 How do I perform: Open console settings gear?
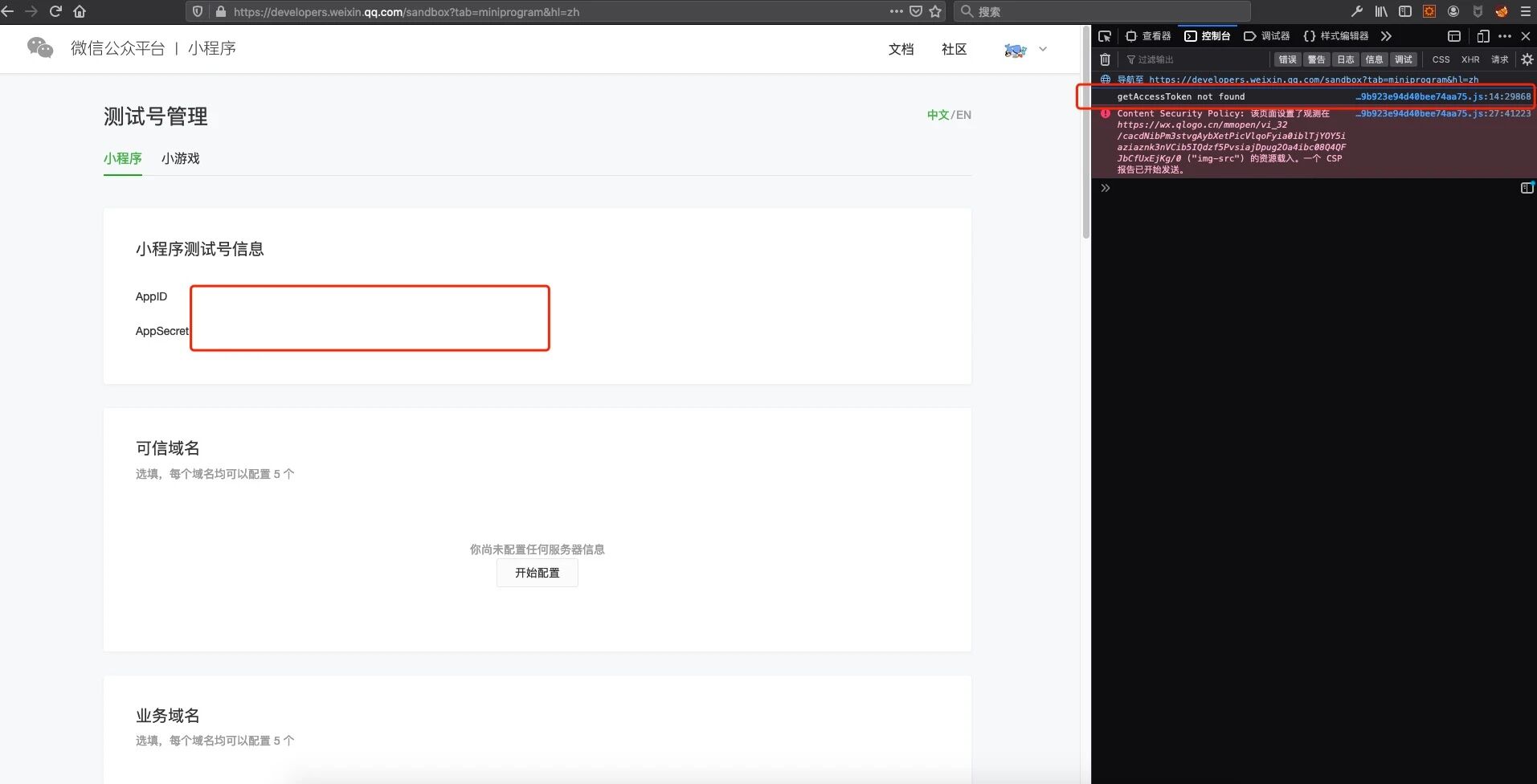(1527, 59)
